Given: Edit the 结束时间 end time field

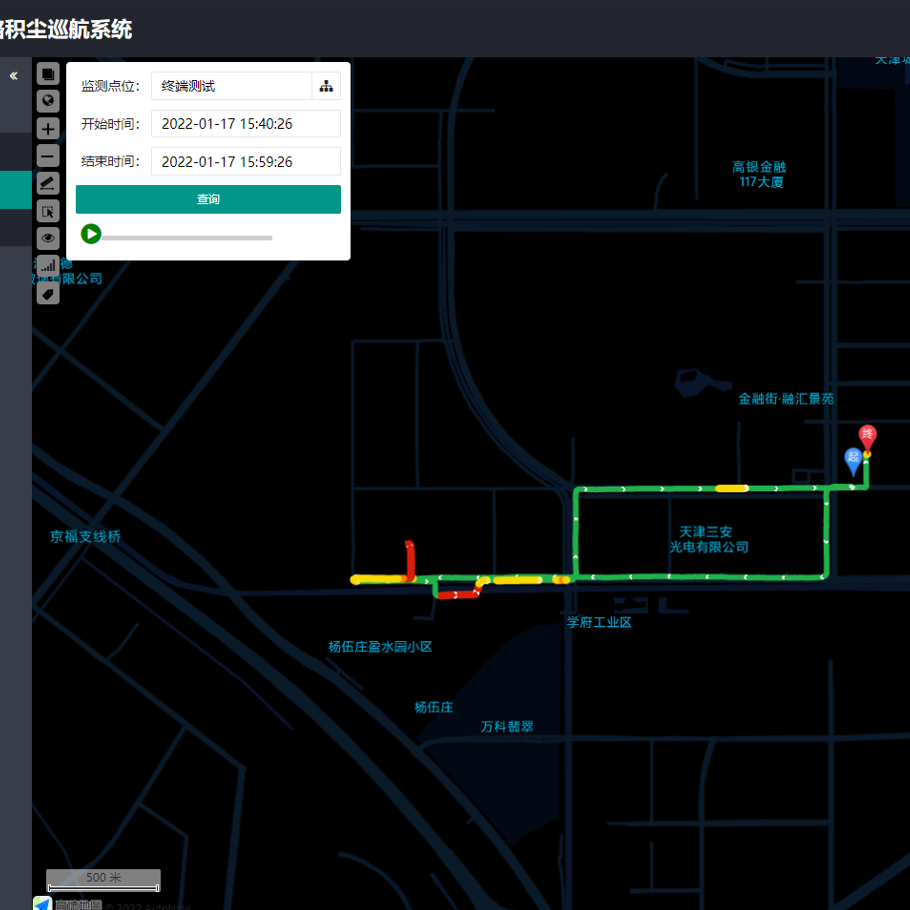Looking at the screenshot, I should click(x=246, y=161).
